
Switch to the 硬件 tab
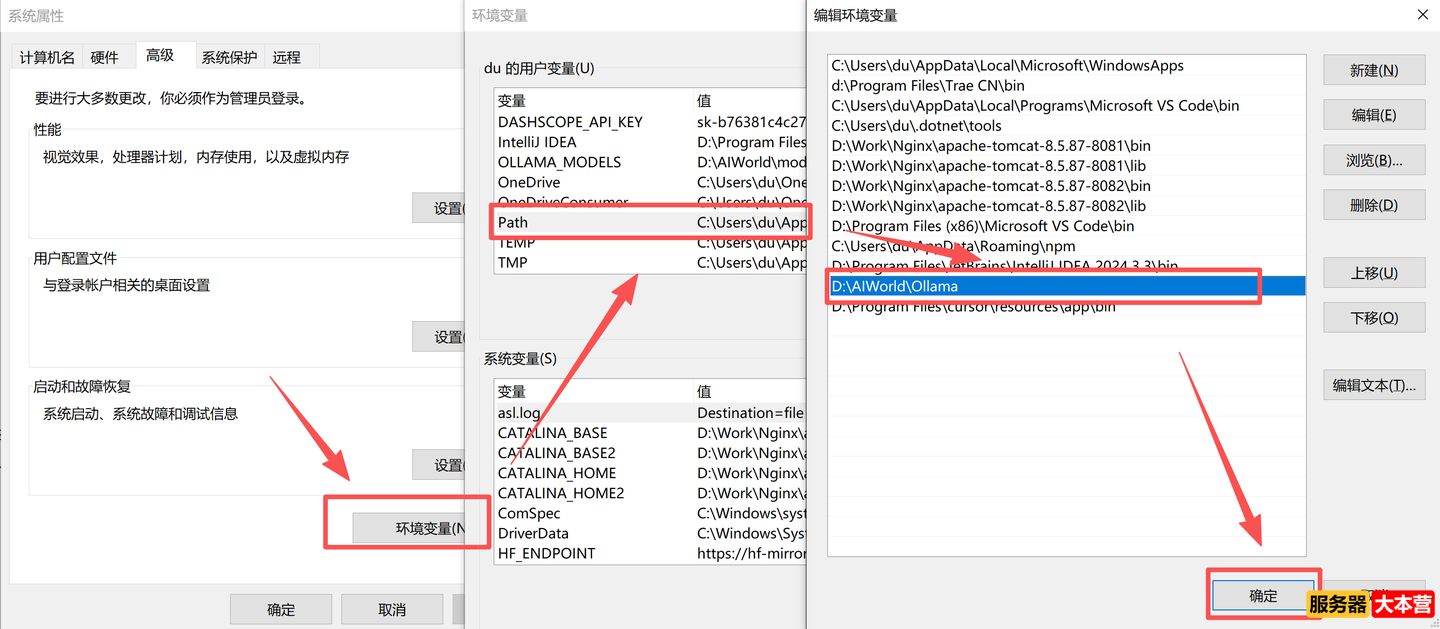[105, 56]
